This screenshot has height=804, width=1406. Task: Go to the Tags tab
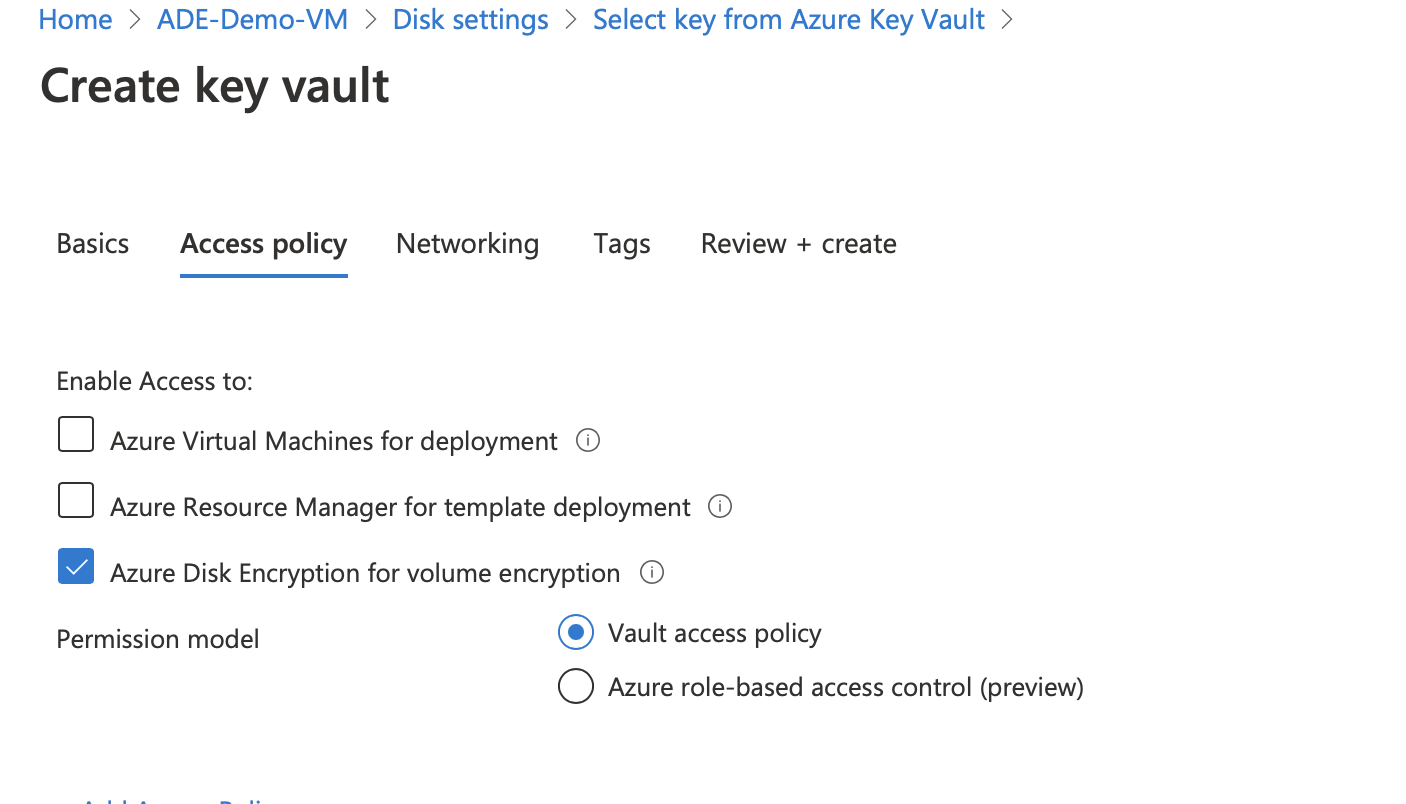(x=622, y=243)
